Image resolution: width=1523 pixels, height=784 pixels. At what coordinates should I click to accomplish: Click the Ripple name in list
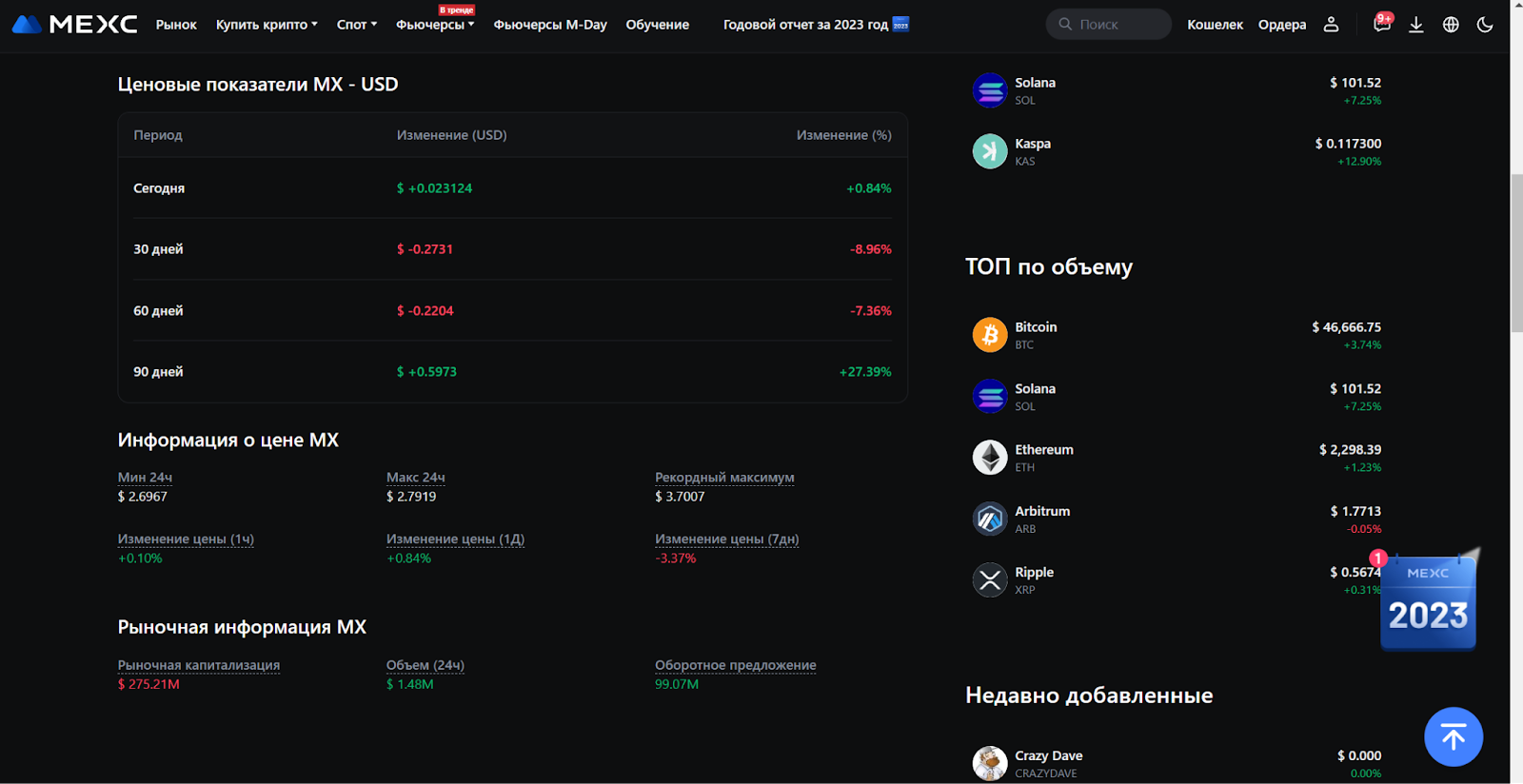1034,572
